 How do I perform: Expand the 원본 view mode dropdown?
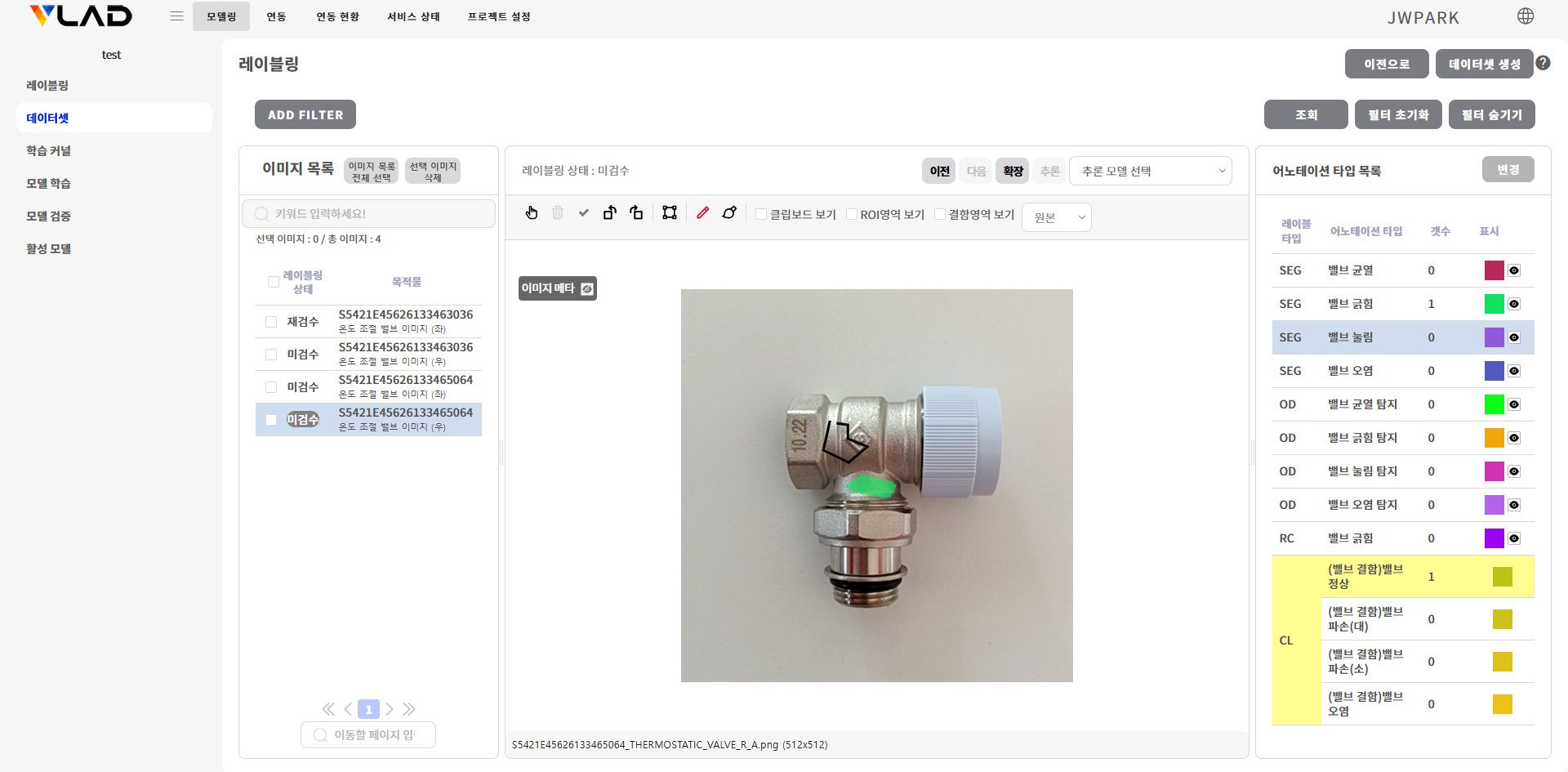coord(1057,217)
